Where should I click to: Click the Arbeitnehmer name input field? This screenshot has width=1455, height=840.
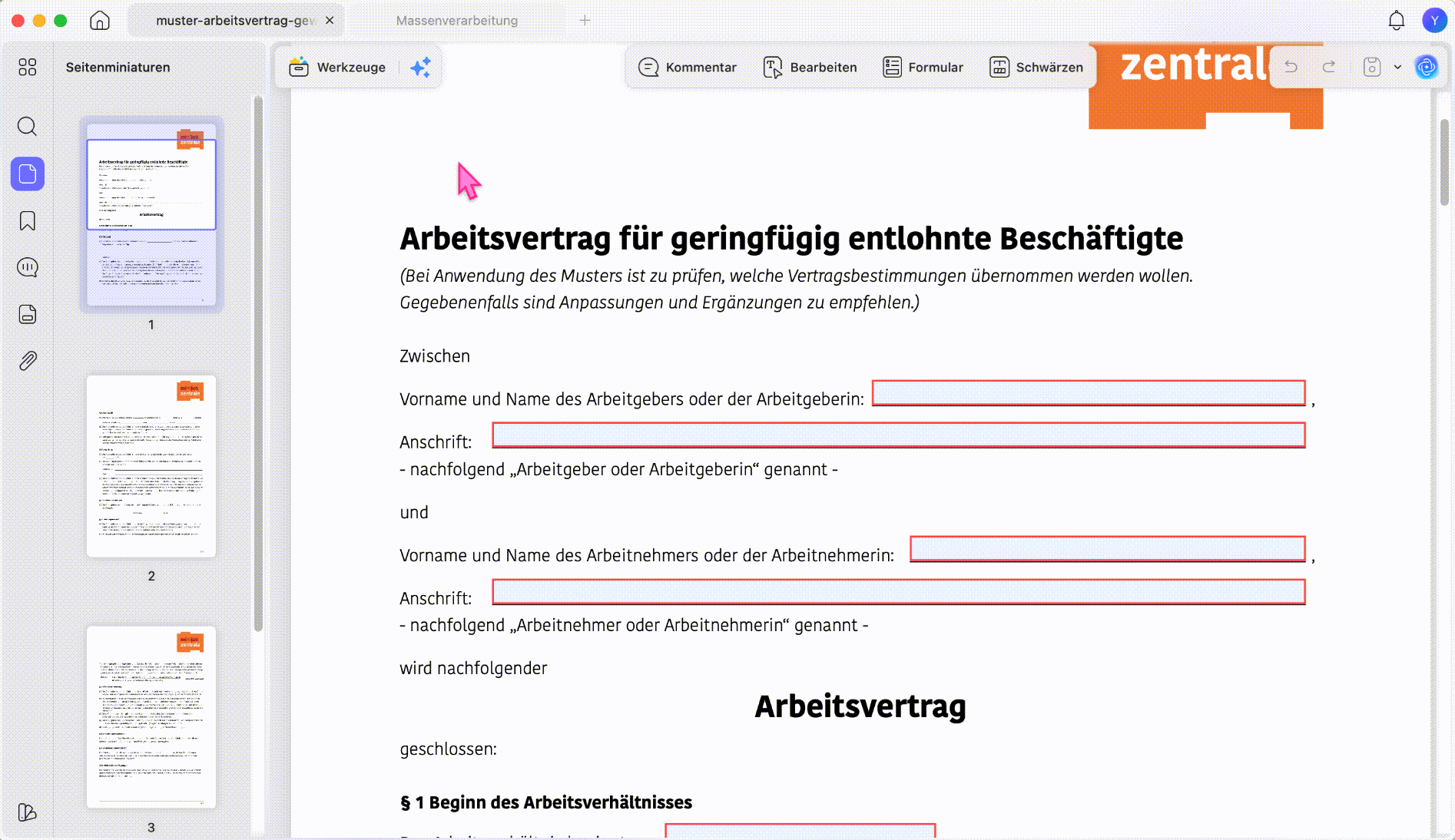(1108, 549)
